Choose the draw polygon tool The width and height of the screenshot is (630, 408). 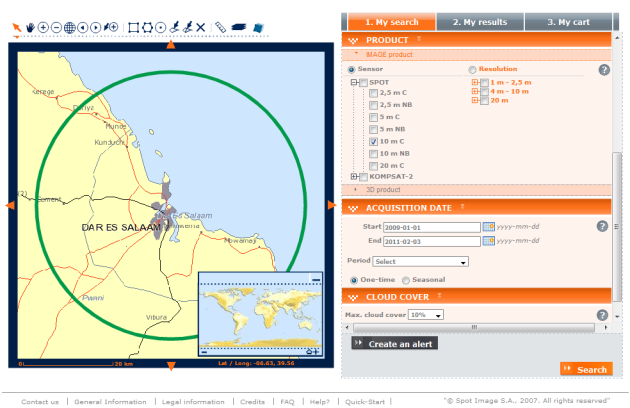(x=147, y=28)
